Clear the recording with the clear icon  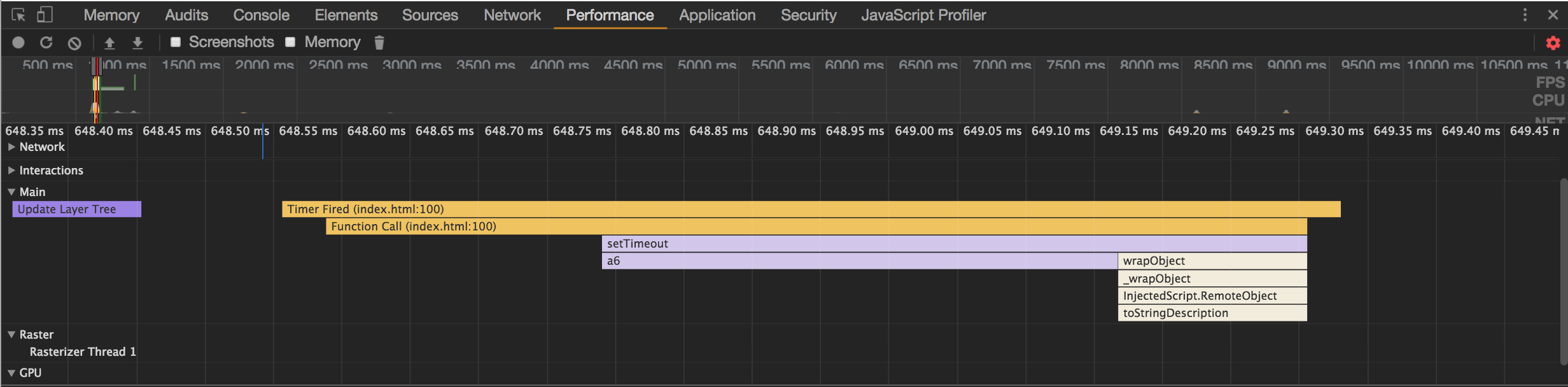74,43
